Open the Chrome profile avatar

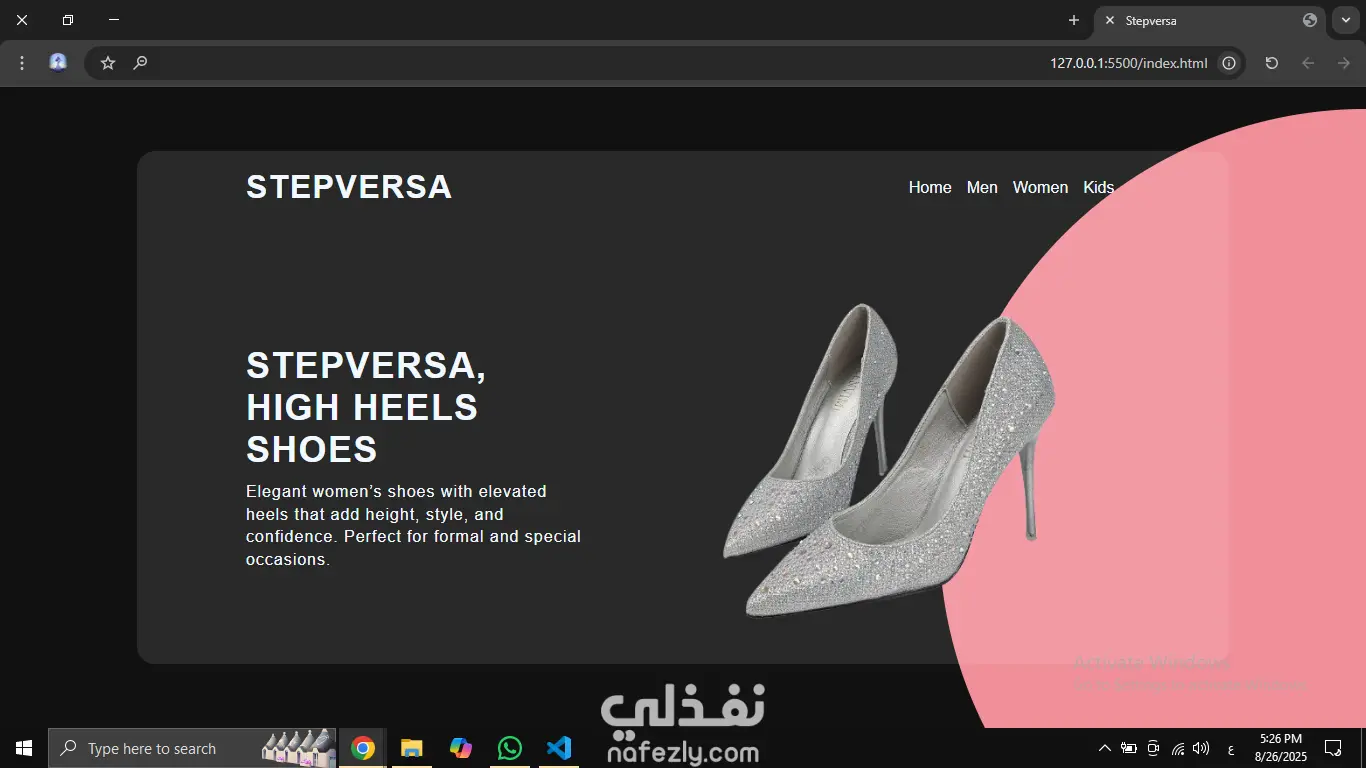pyautogui.click(x=58, y=62)
